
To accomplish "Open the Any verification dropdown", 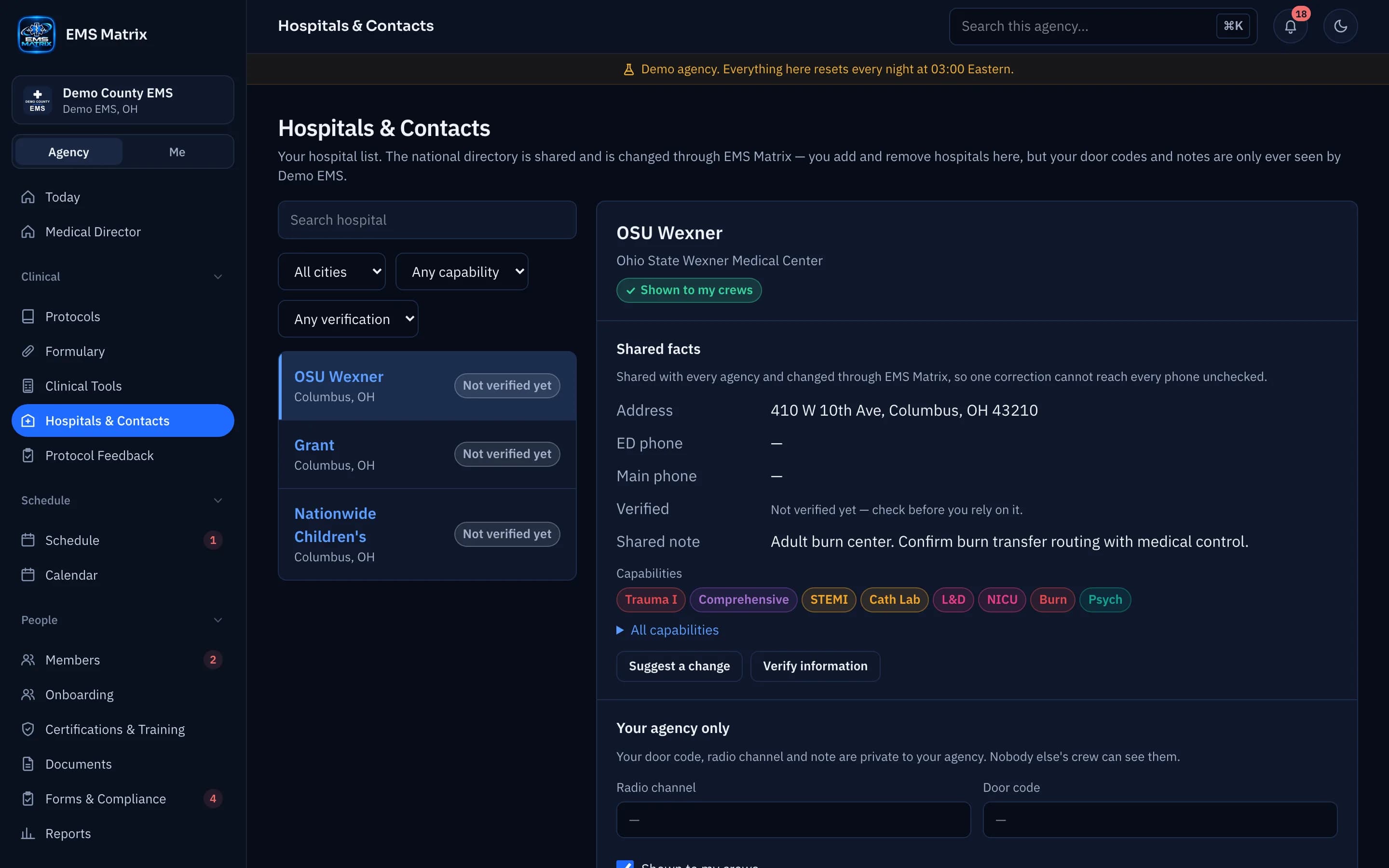I will (x=348, y=319).
